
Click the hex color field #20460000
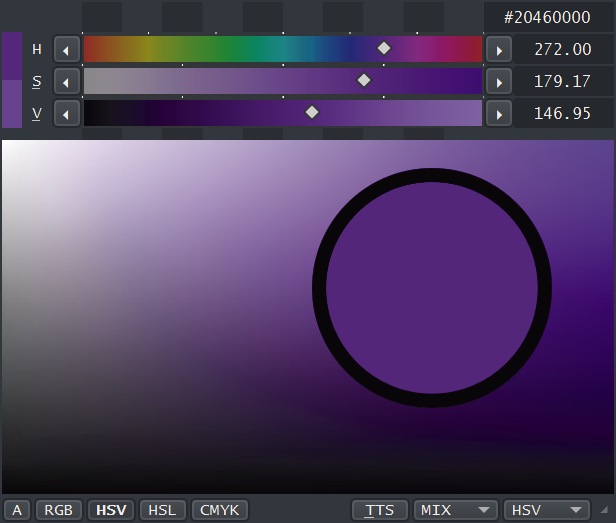549,17
